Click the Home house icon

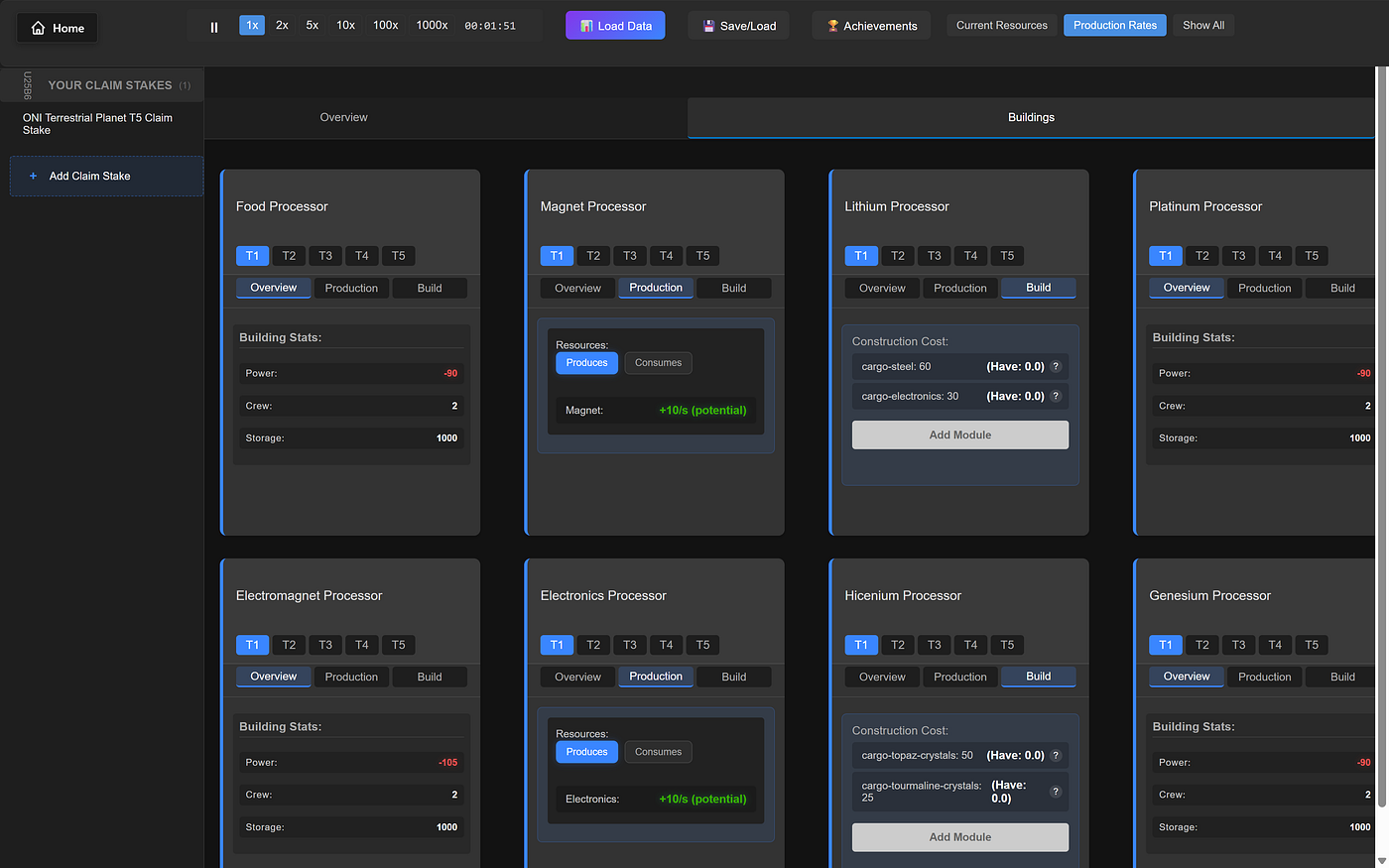[x=39, y=28]
